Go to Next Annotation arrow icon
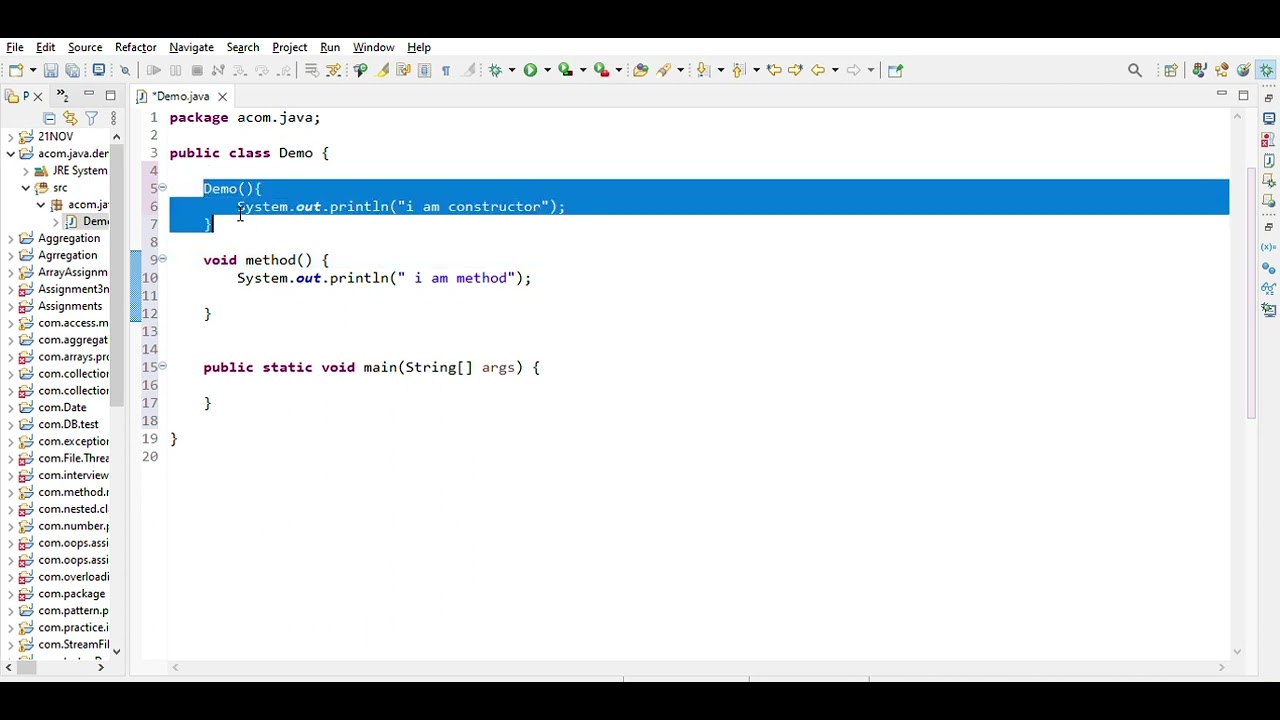Screen dimensions: 1280x720 coord(703,70)
